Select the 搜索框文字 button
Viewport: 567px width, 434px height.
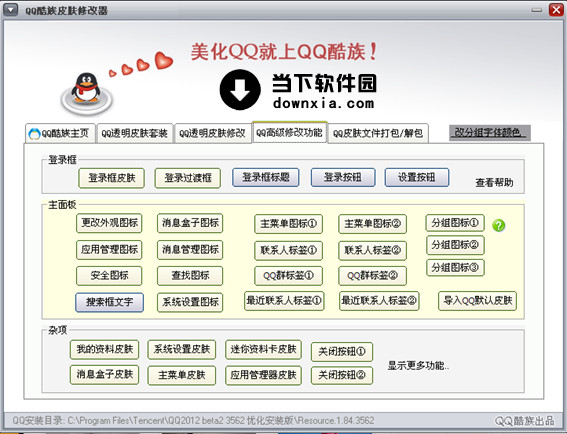tap(109, 302)
